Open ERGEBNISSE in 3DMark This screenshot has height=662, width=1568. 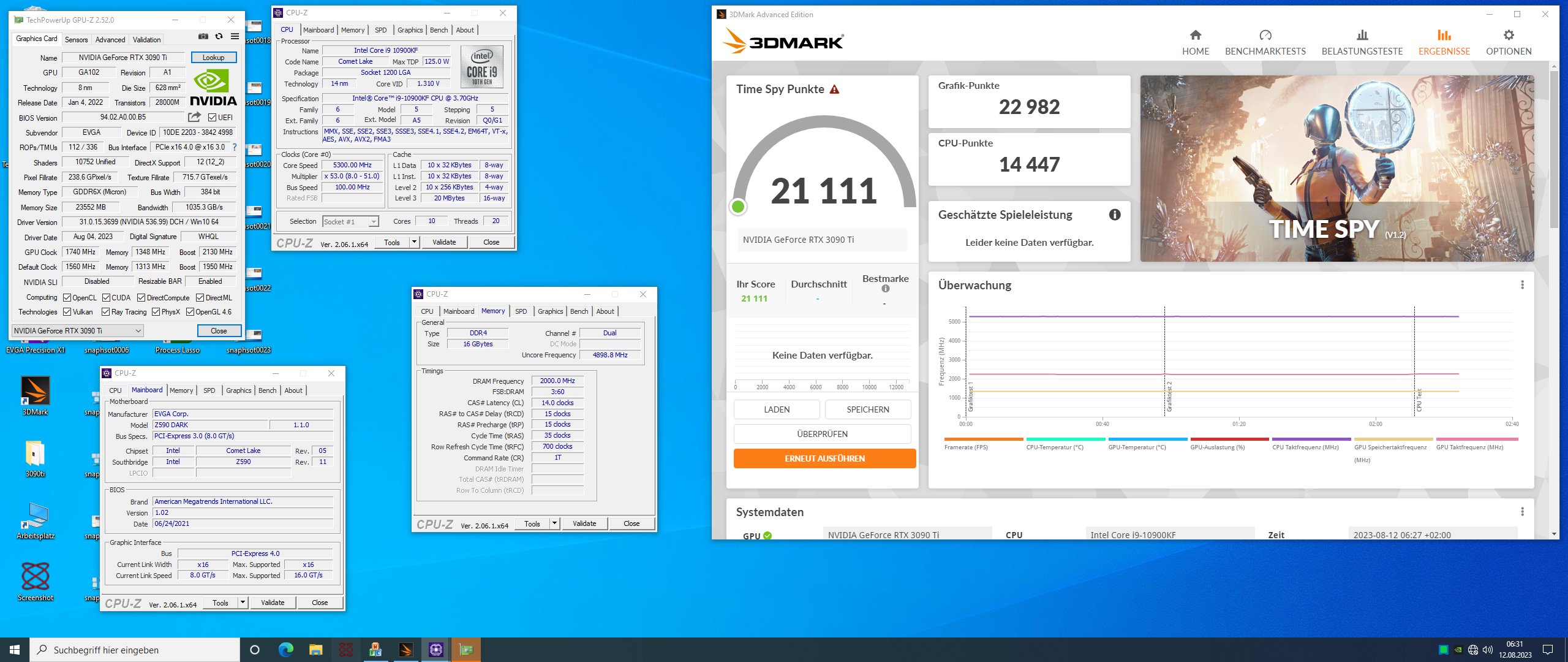1444,42
